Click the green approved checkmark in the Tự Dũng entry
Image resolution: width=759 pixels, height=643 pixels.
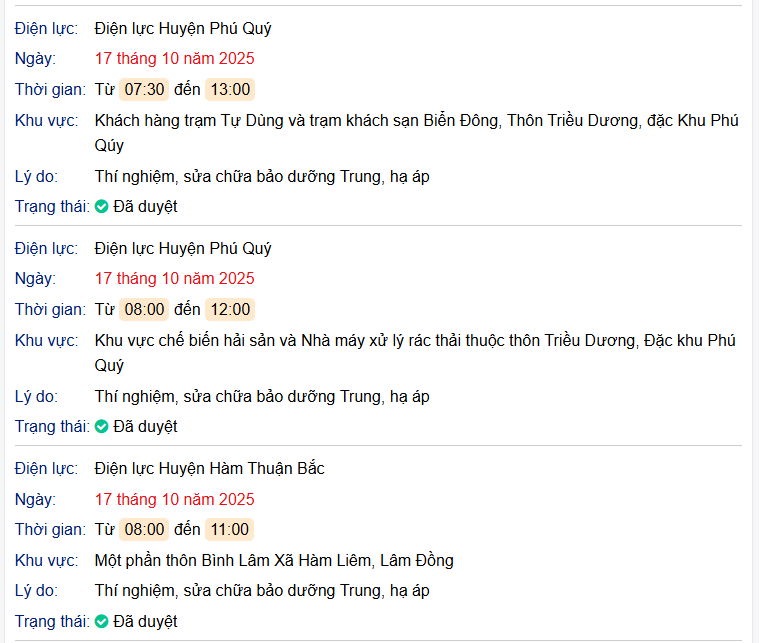coord(102,207)
